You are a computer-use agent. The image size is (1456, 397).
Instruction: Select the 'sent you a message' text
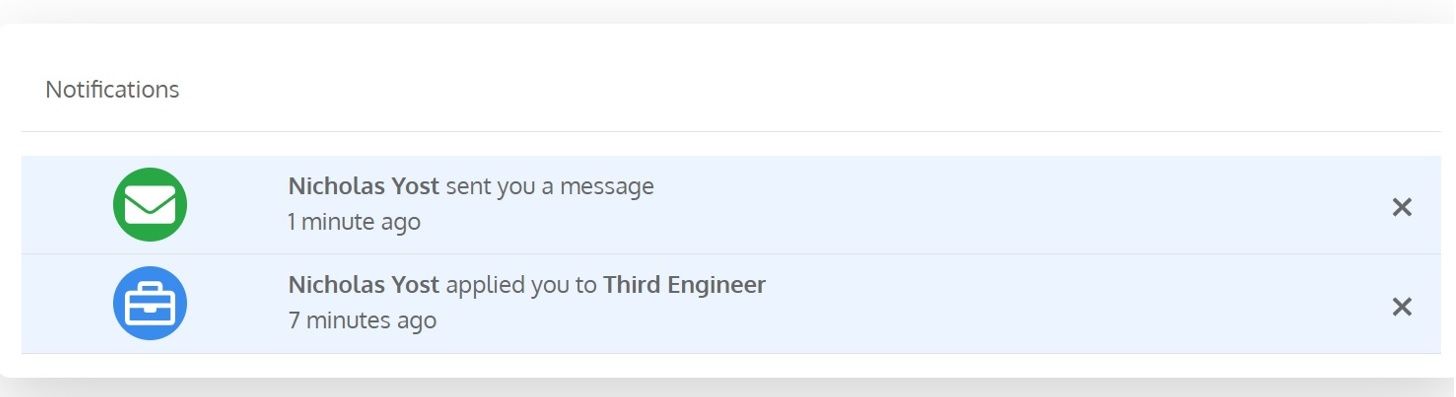click(x=550, y=186)
